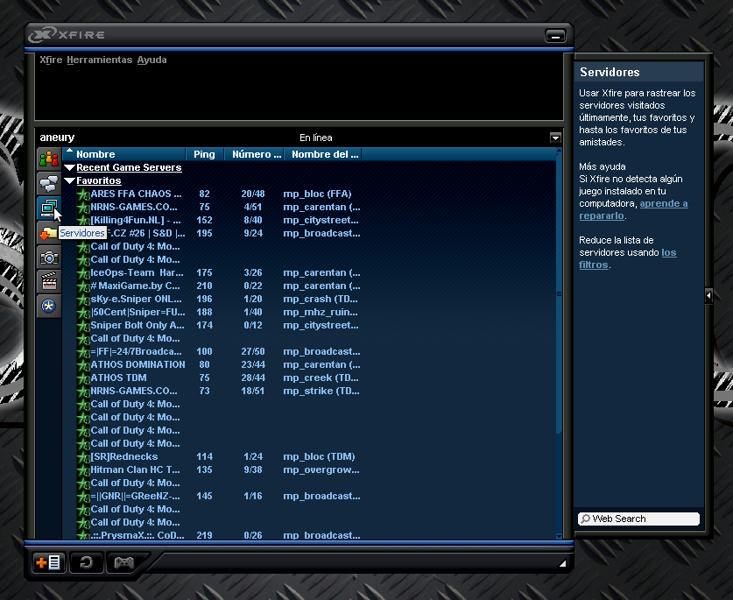Click the refresh servers button

click(x=86, y=562)
